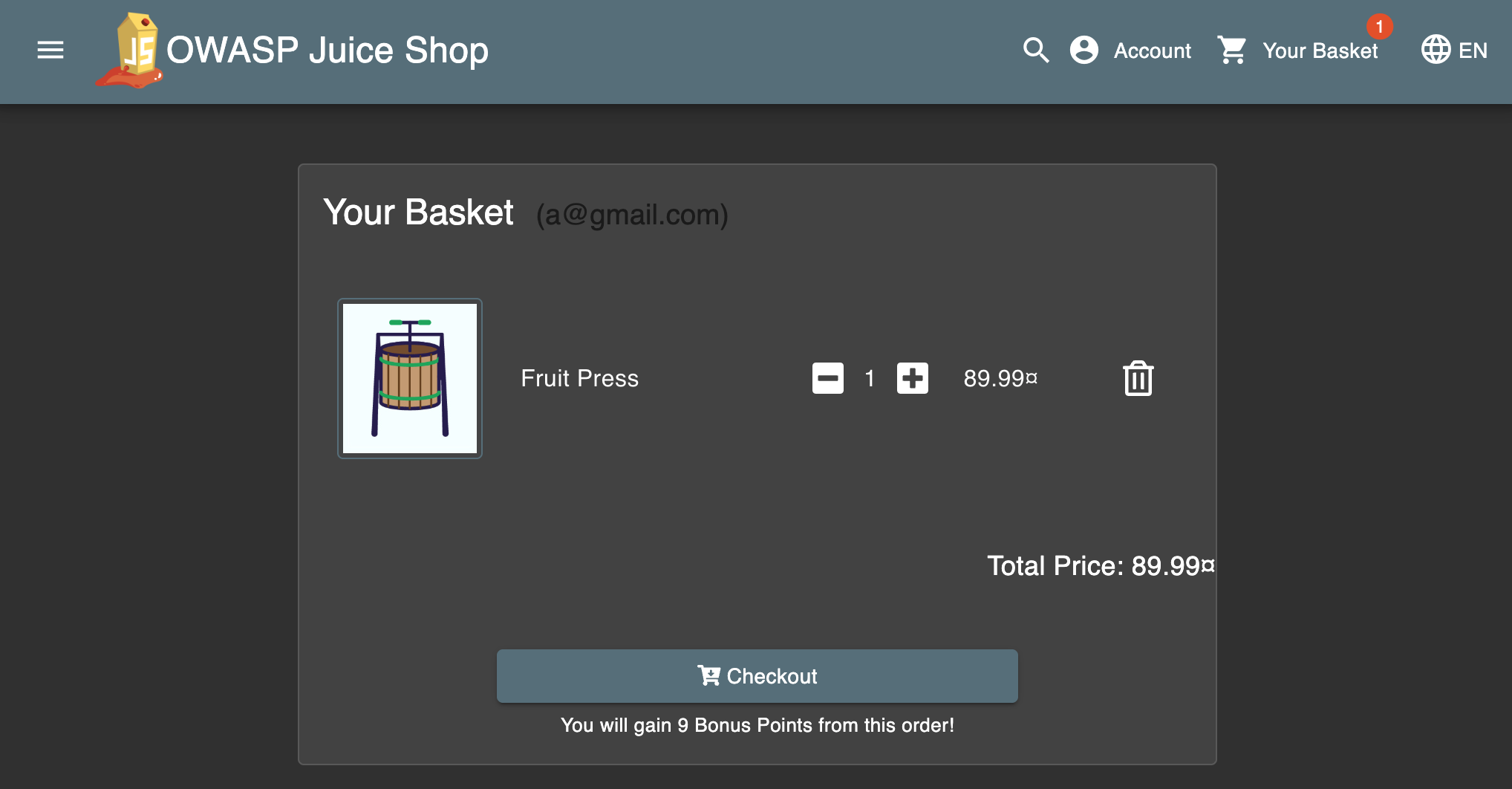The image size is (1512, 789).
Task: Increase Fruit Press quantity with plus
Action: (x=913, y=378)
